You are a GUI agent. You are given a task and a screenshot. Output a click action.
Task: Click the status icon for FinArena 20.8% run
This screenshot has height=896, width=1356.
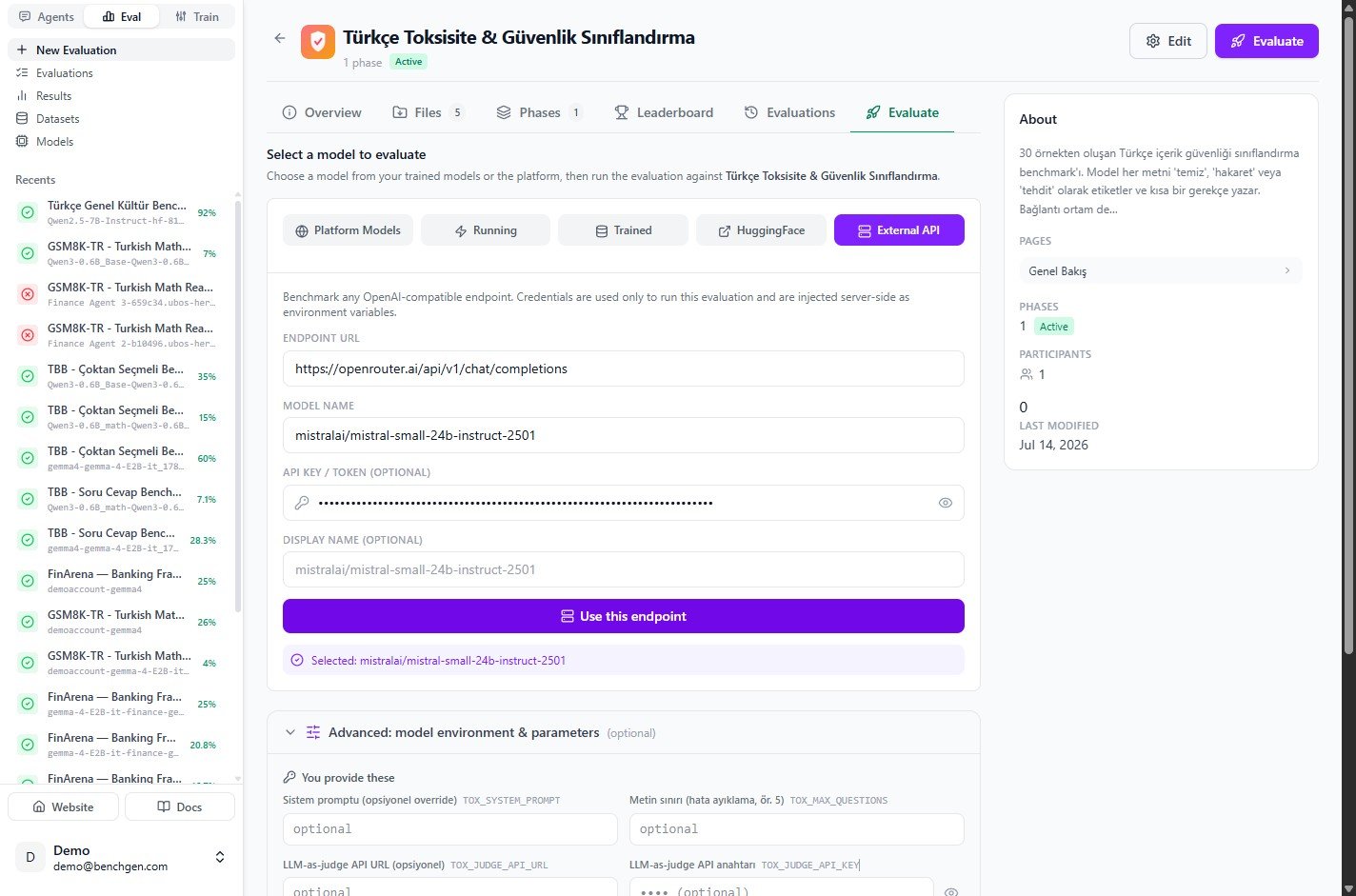point(28,745)
